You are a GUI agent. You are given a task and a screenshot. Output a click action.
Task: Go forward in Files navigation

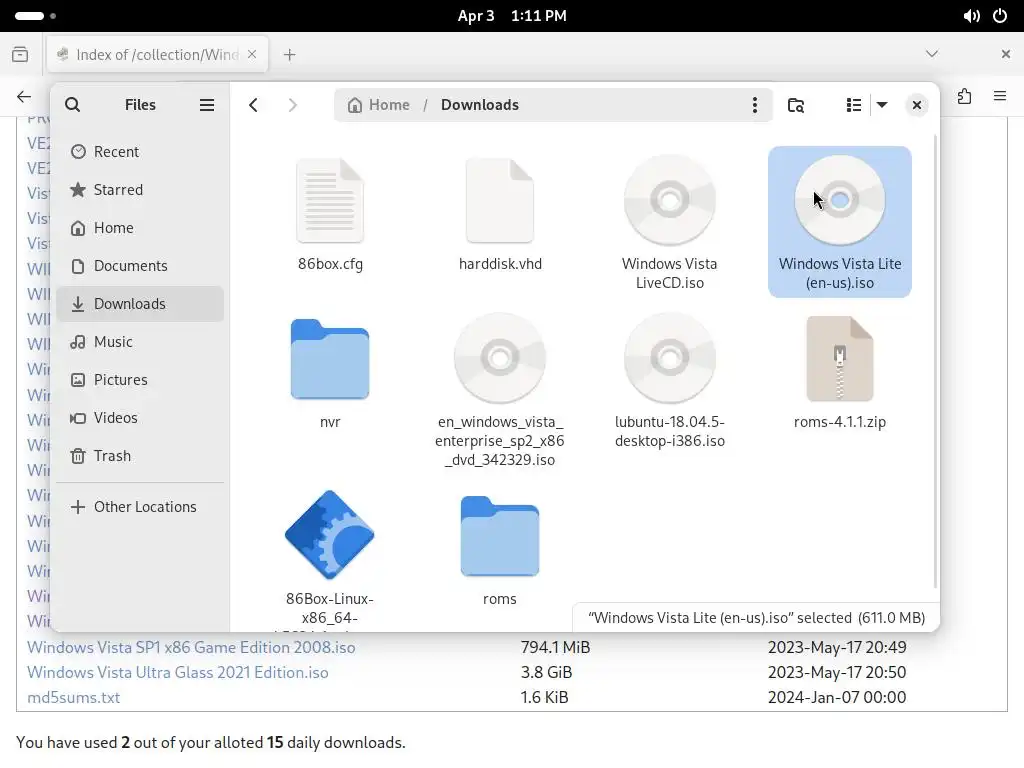point(292,104)
